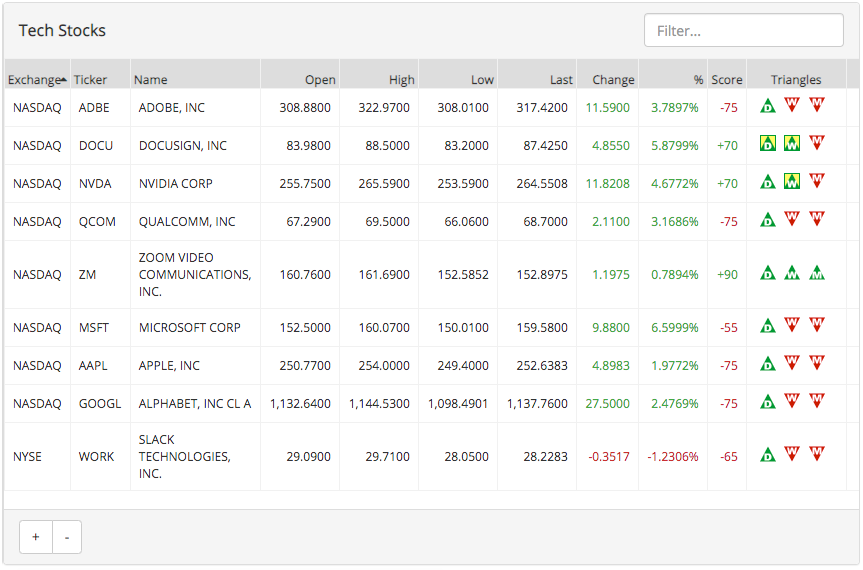Image resolution: width=863 pixels, height=570 pixels.
Task: Click the minus remove button
Action: (x=67, y=537)
